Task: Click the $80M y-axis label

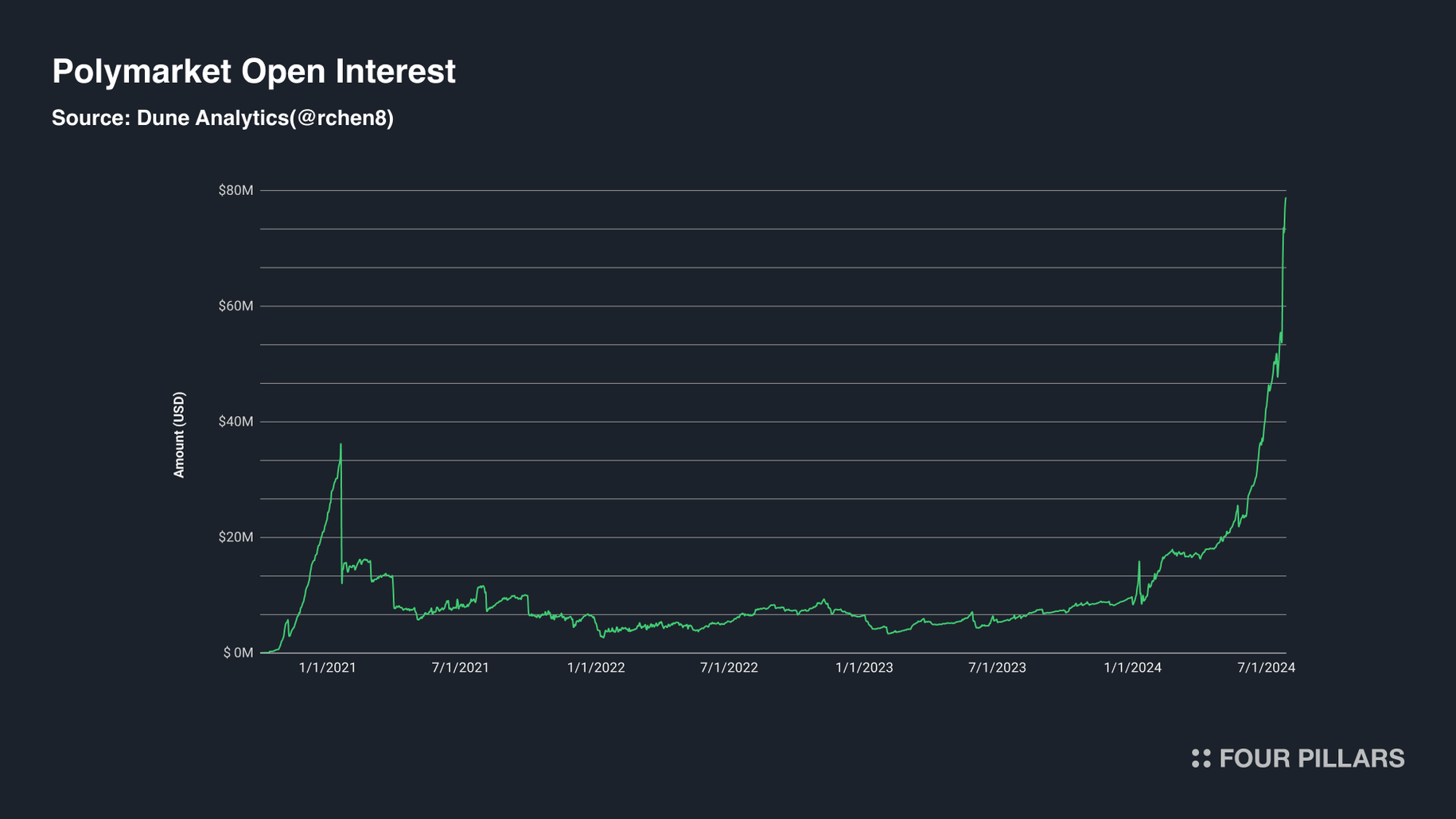Action: [x=236, y=190]
